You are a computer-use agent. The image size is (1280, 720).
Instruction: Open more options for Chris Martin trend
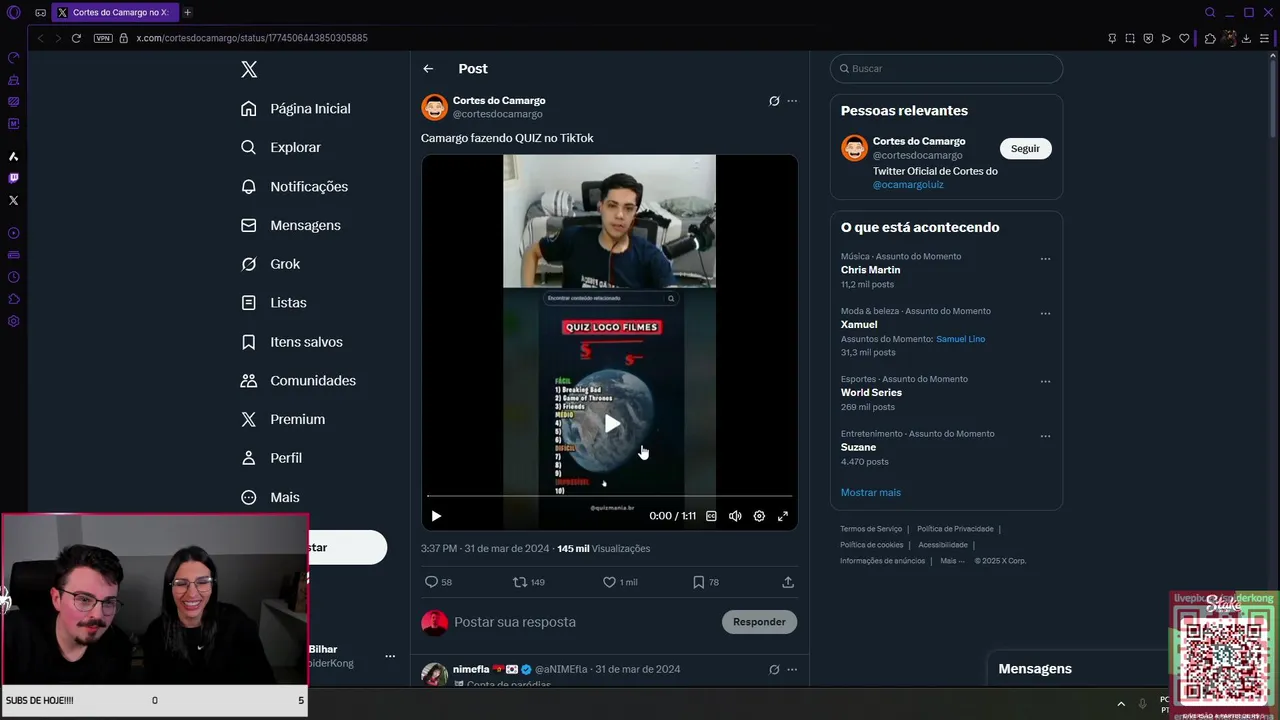coord(1045,259)
